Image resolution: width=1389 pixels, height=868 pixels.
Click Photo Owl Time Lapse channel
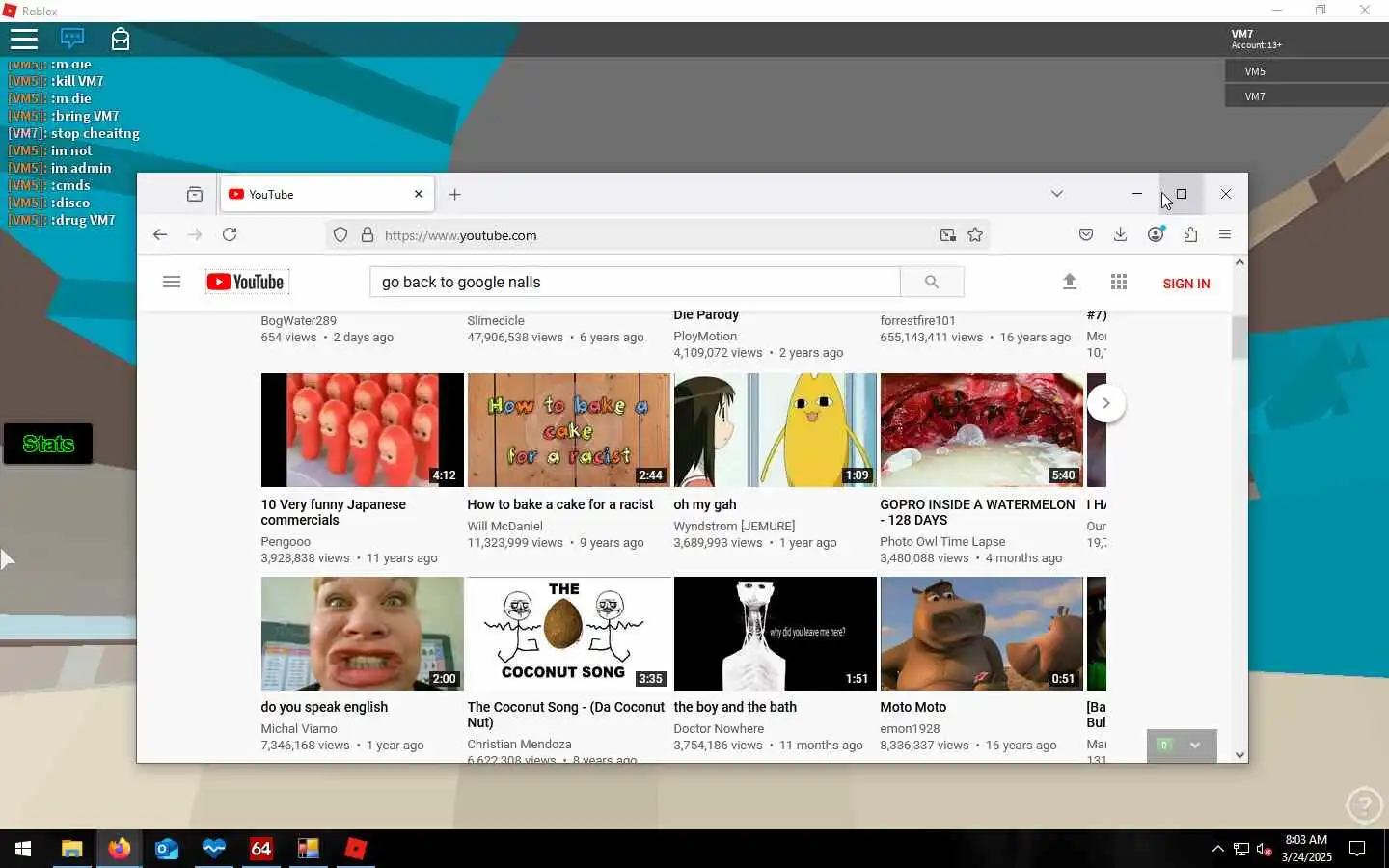pyautogui.click(x=942, y=542)
